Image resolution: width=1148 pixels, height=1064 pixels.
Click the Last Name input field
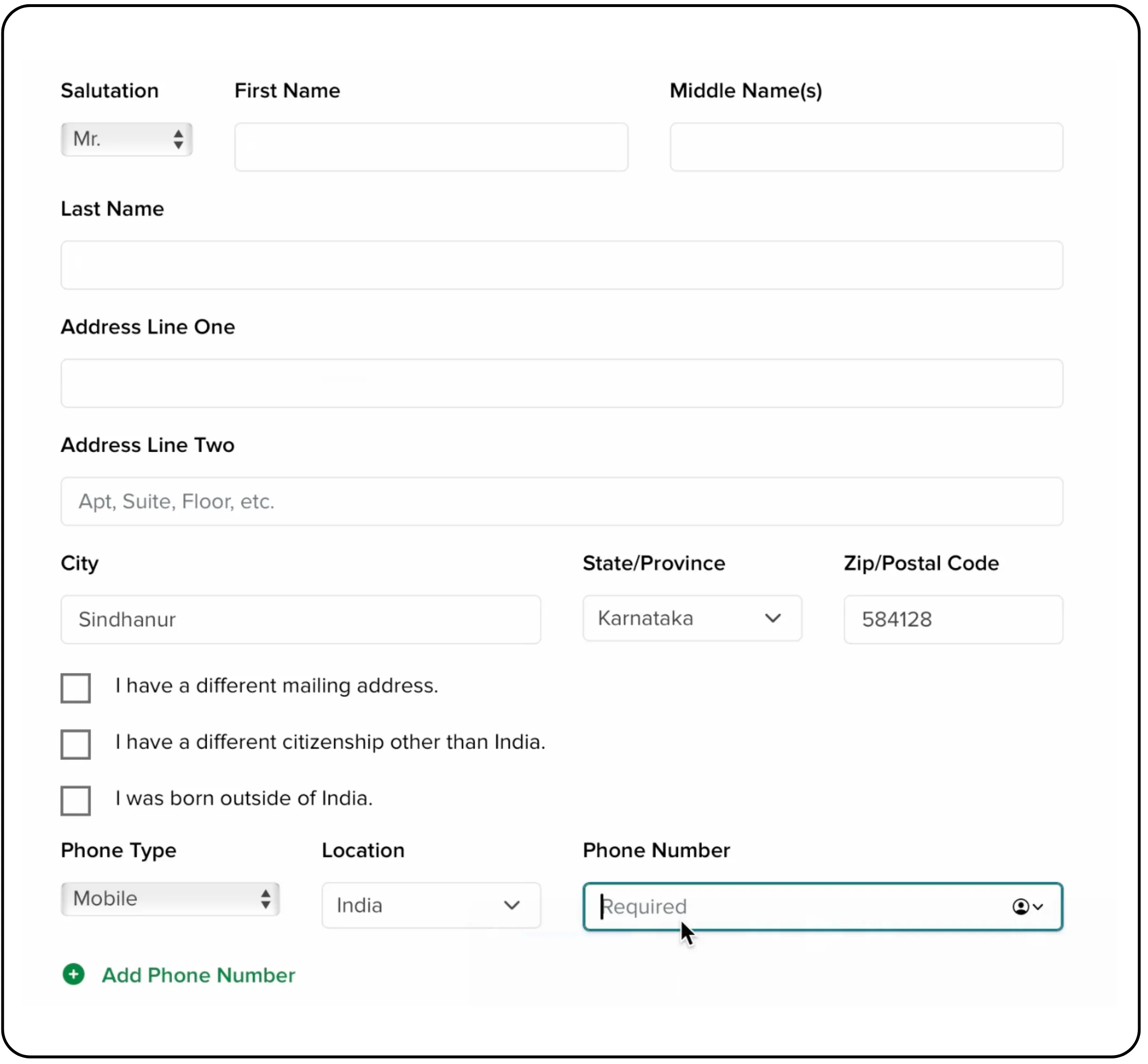(561, 265)
